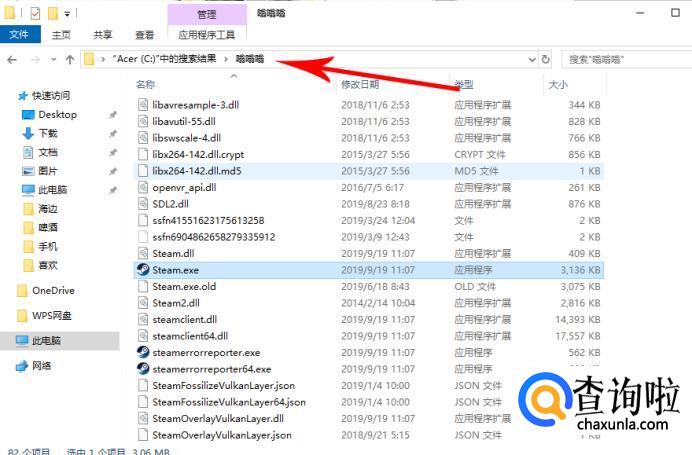Select file name libx264-142.dll.md5
Viewport: 692px width, 455px height.
[x=197, y=171]
